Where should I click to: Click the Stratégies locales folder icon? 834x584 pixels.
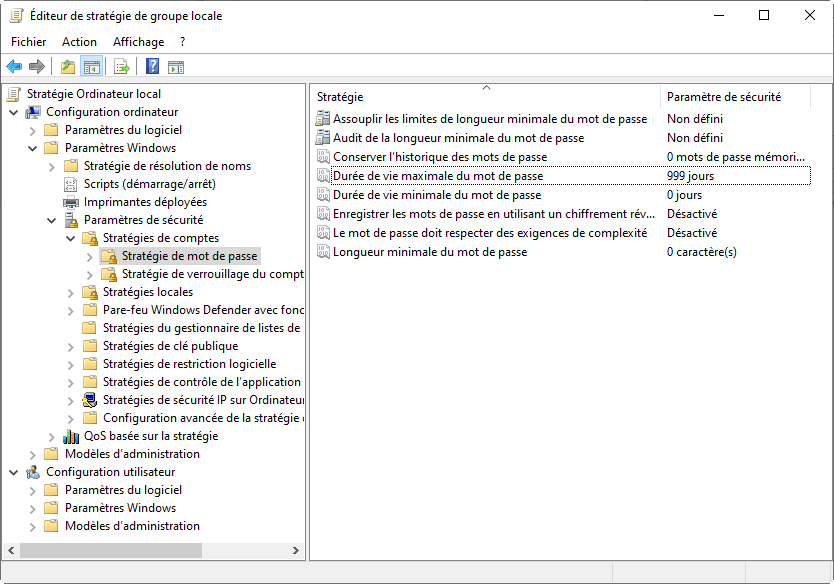90,292
